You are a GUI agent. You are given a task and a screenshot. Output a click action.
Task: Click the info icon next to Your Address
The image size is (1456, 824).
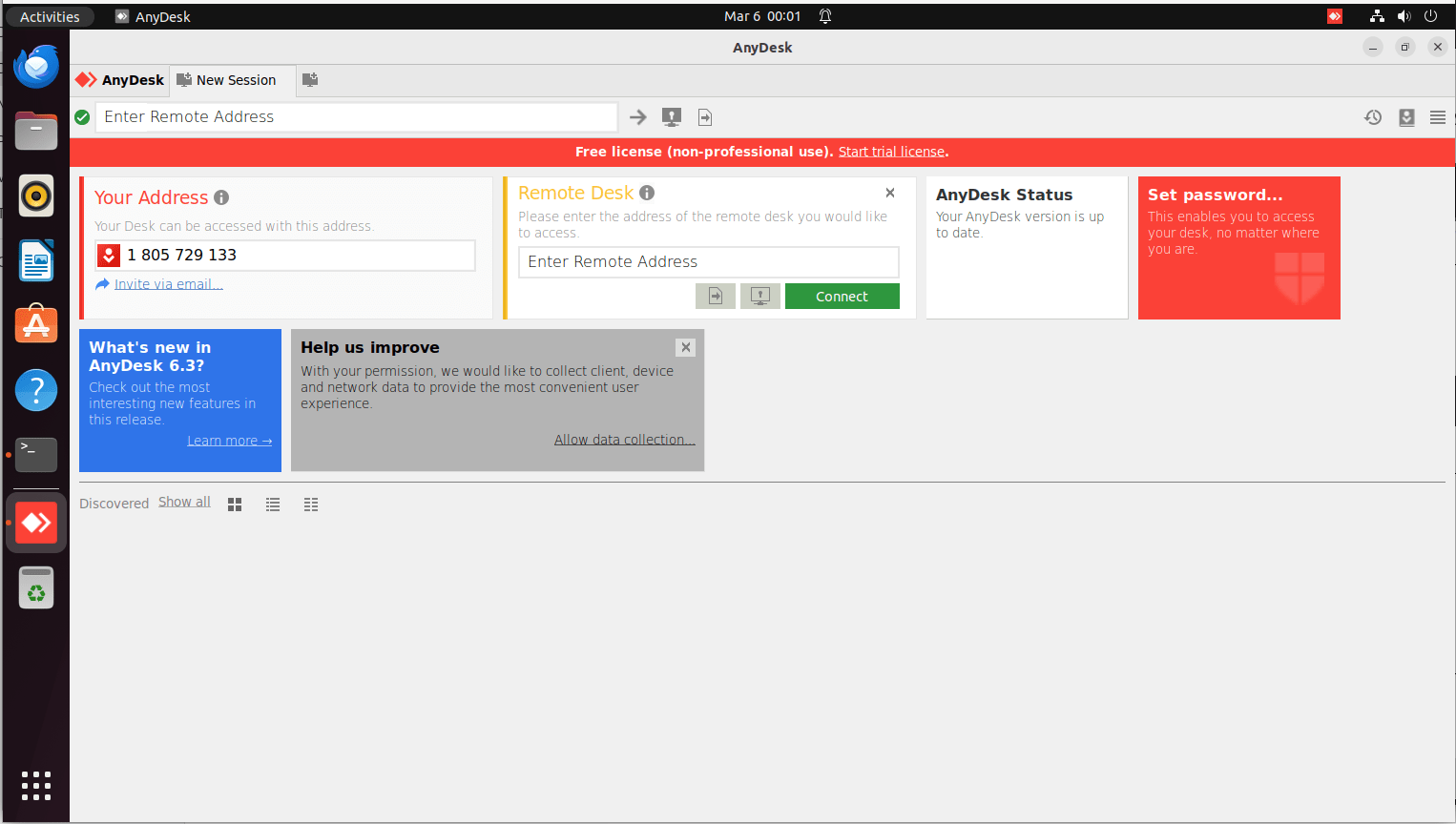point(221,197)
